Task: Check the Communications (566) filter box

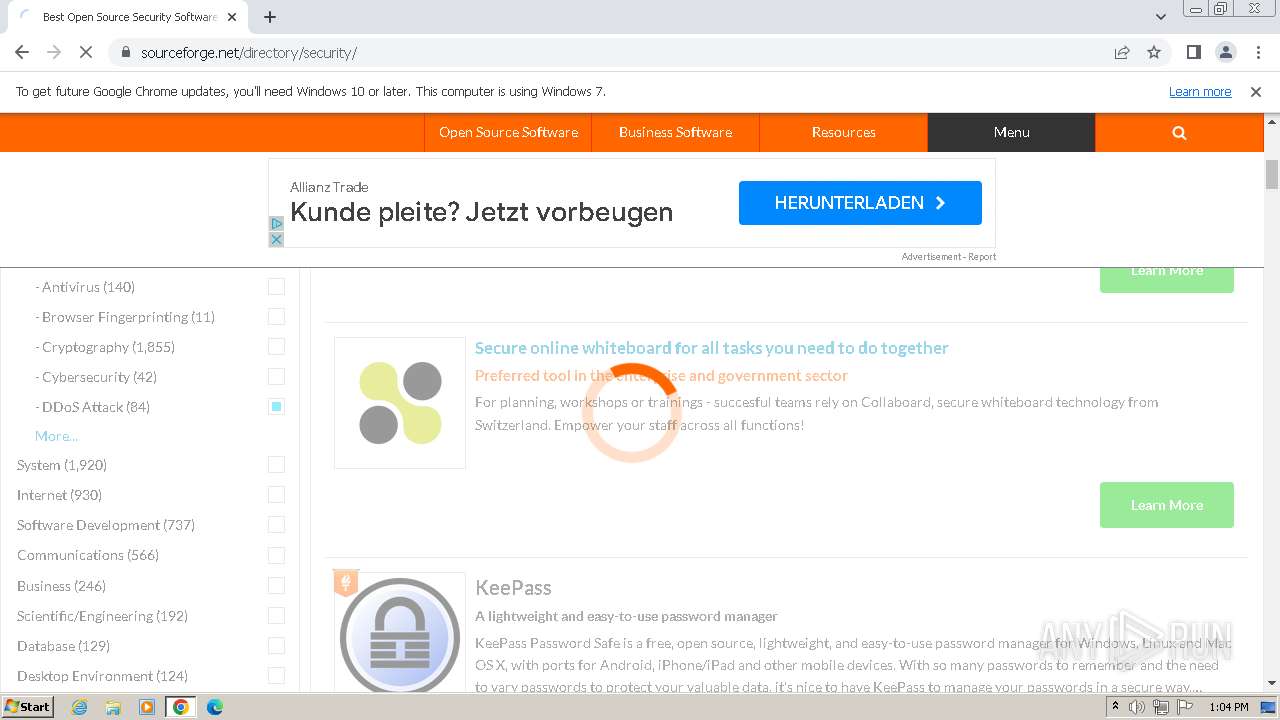Action: click(x=277, y=555)
